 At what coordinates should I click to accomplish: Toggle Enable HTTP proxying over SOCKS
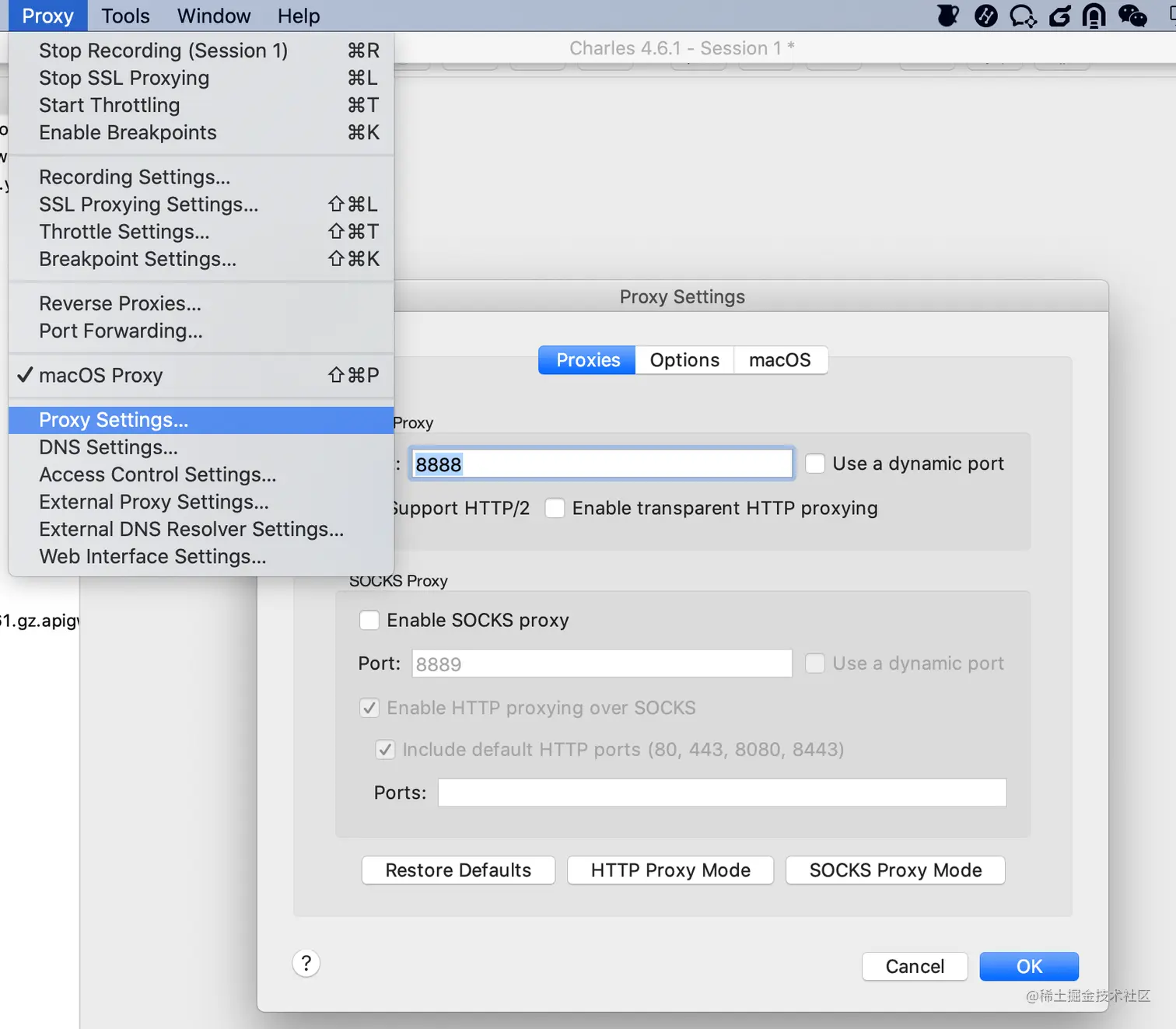[369, 708]
